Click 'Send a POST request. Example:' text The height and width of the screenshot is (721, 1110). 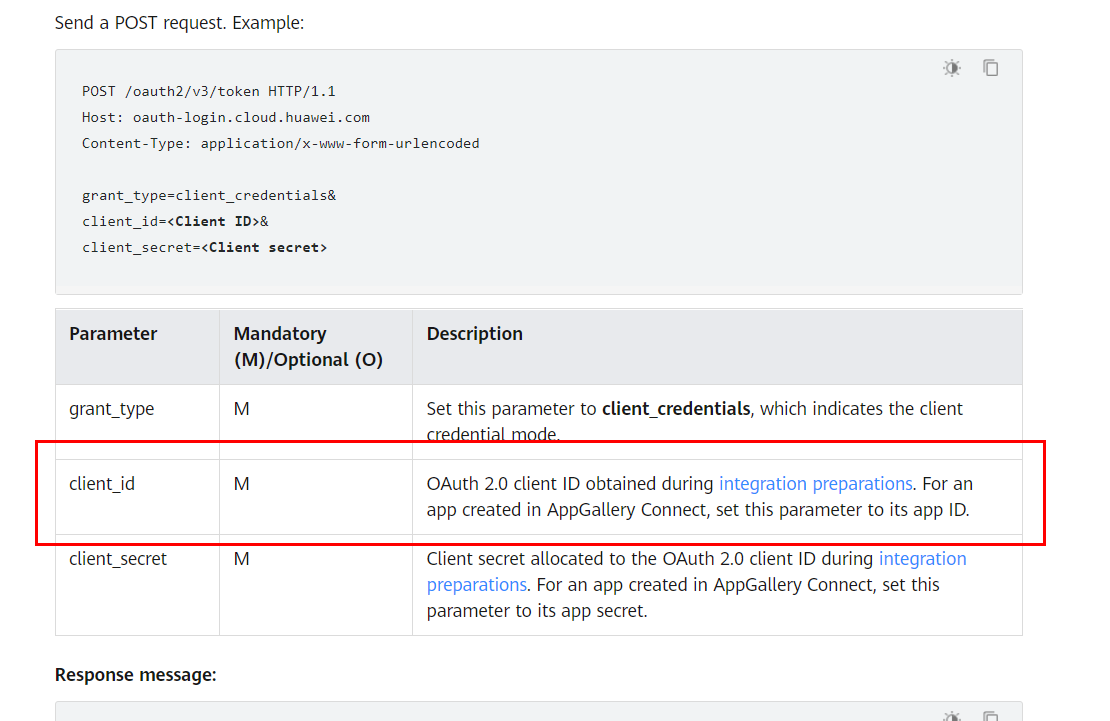(x=180, y=23)
